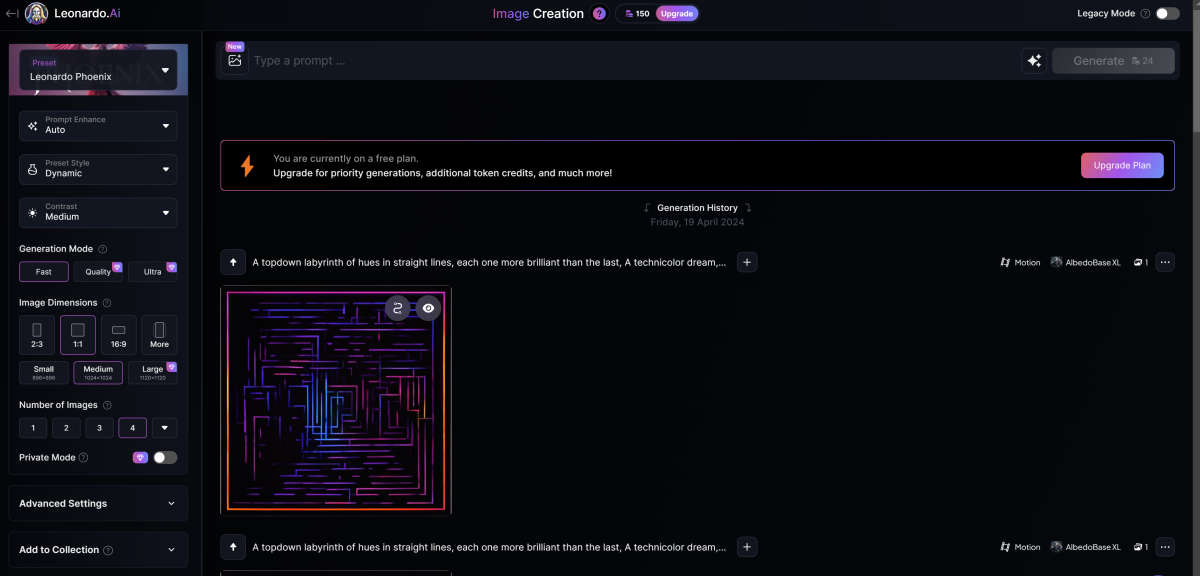Click the image-to-motion icon on labyrinth thumbnail
Viewport: 1200px width, 576px height.
[x=398, y=308]
